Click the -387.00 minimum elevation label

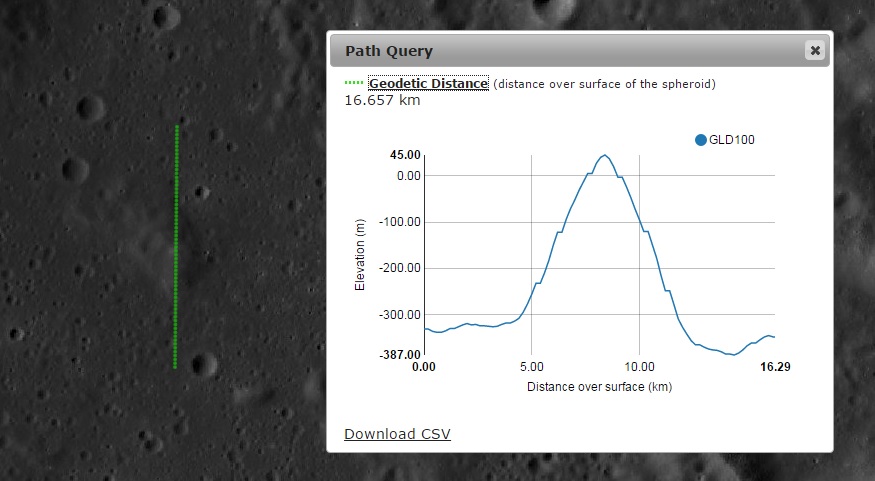pos(401,354)
